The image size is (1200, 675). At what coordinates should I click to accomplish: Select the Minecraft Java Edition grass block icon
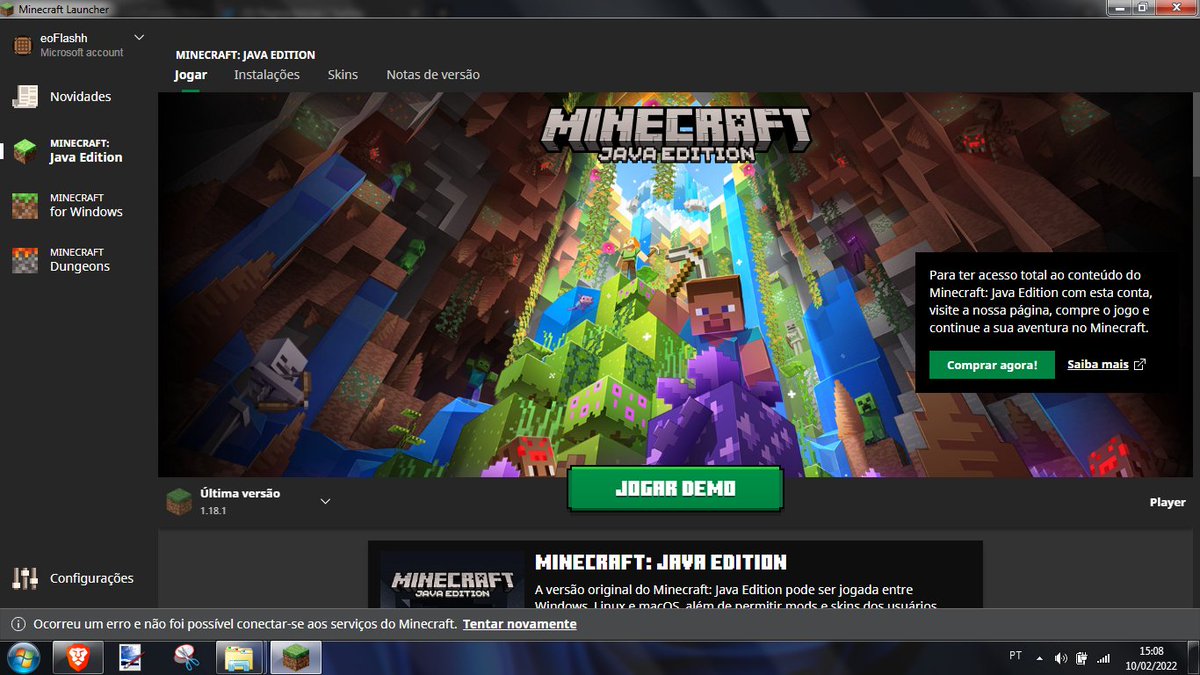click(25, 151)
